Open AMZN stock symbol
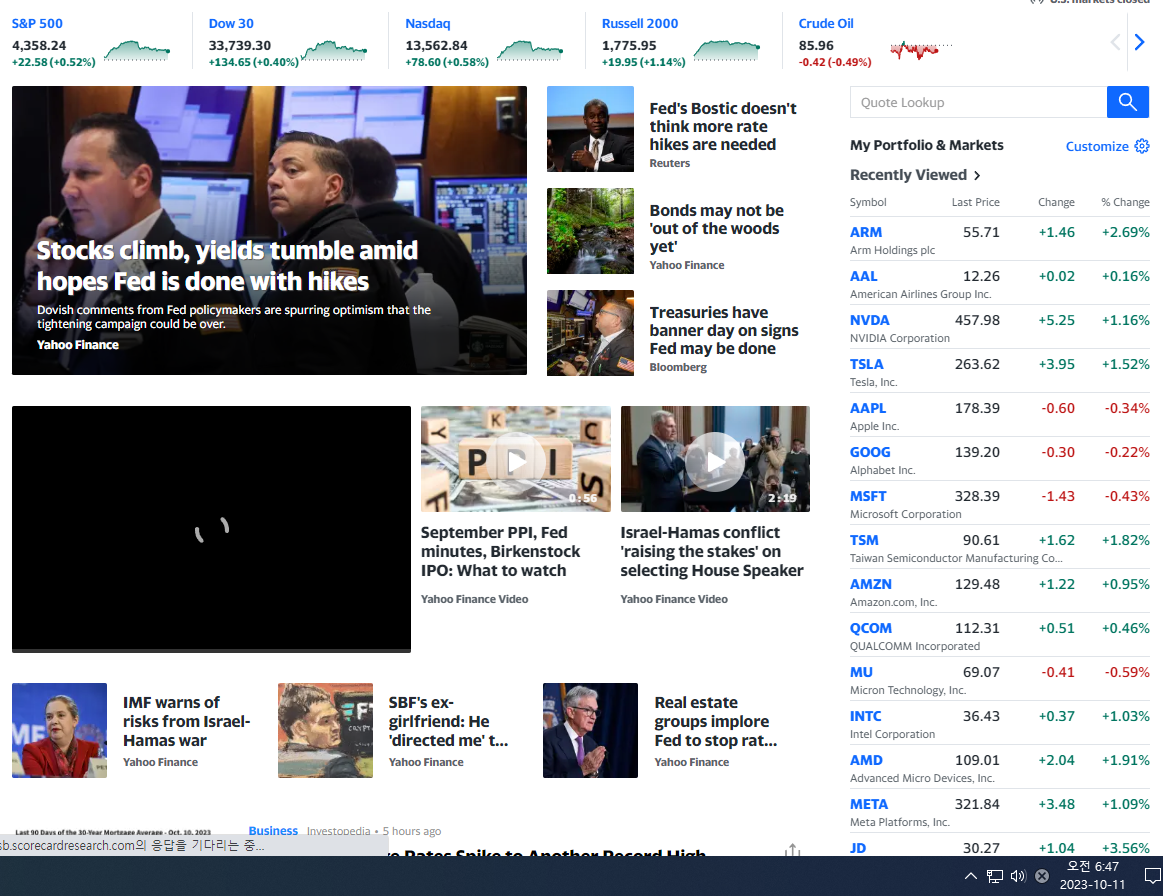The image size is (1163, 896). click(x=871, y=584)
